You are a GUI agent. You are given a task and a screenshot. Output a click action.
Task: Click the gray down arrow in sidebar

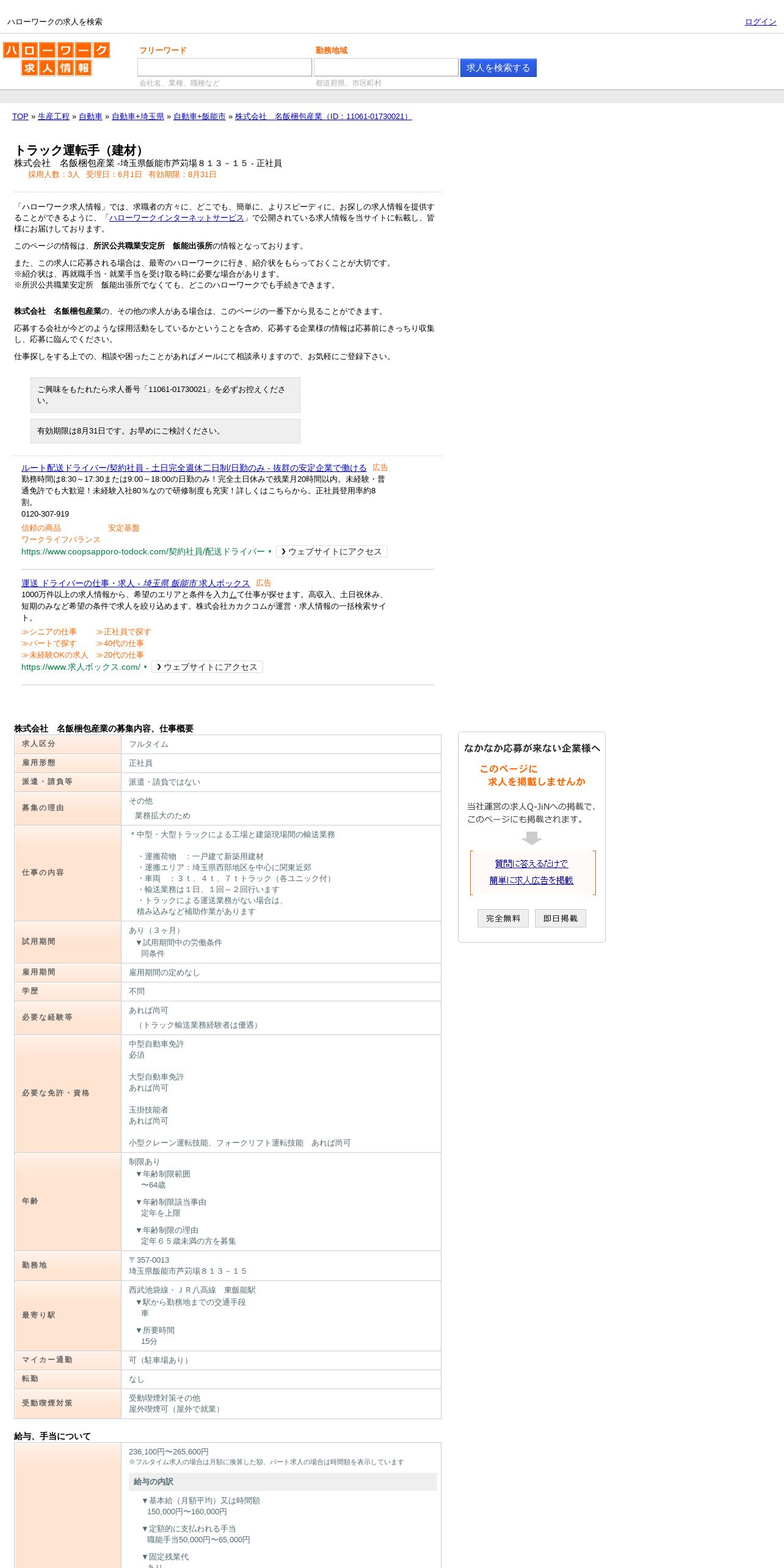(x=532, y=838)
